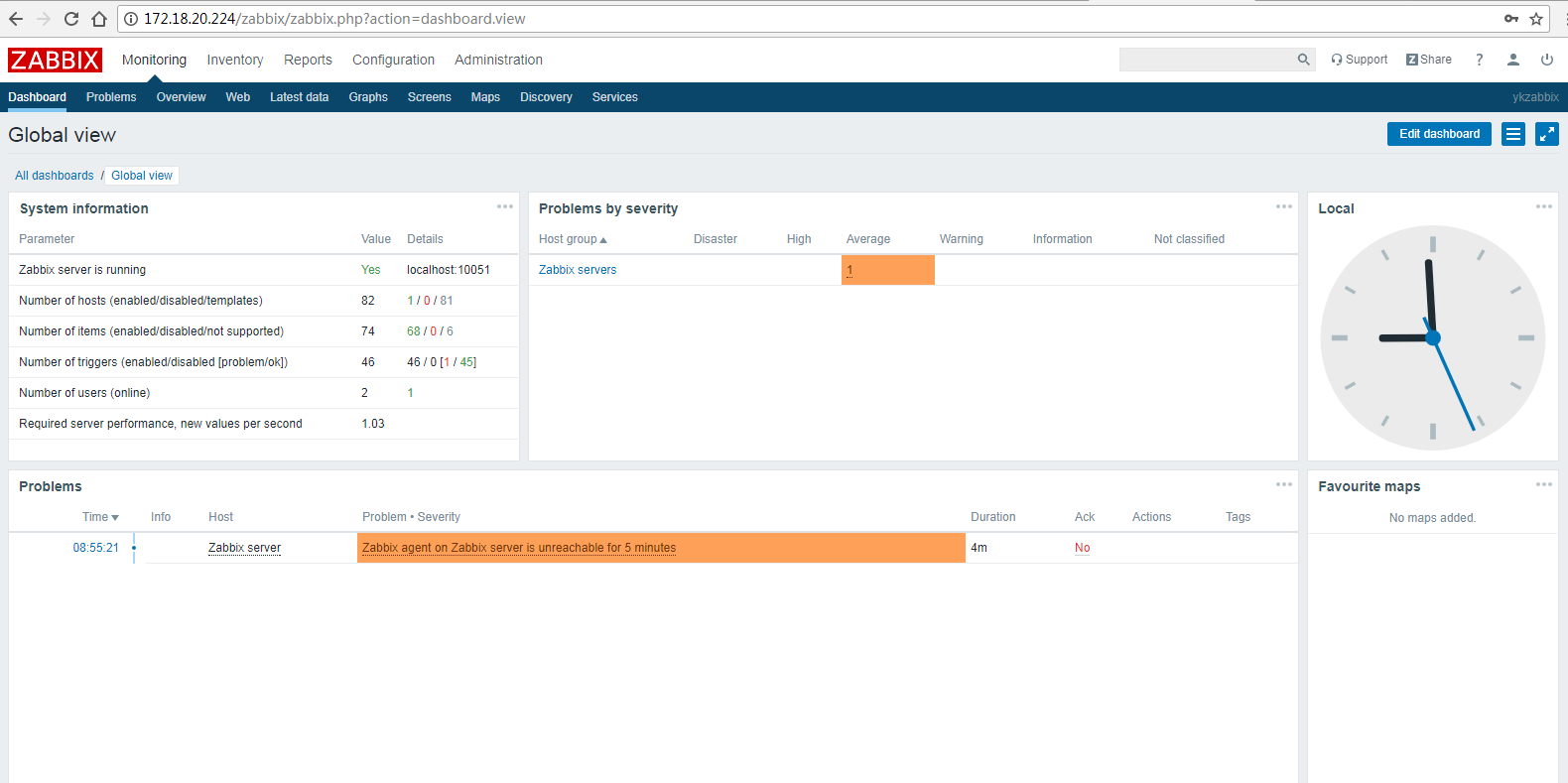1568x783 pixels.
Task: Open unreachable agent problem description
Action: point(519,548)
